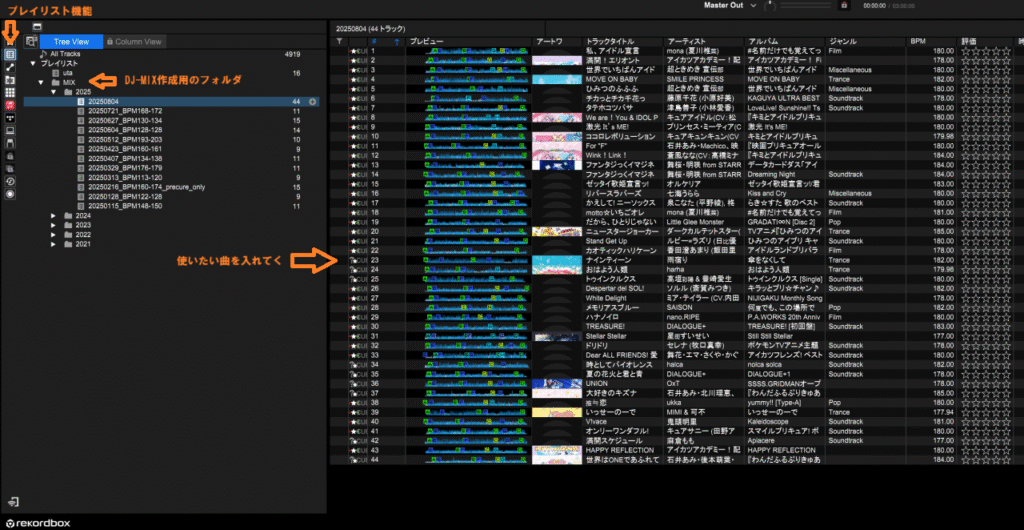Open the device save icon in sidebar
Viewport: 1024px width, 530px height.
click(10, 142)
